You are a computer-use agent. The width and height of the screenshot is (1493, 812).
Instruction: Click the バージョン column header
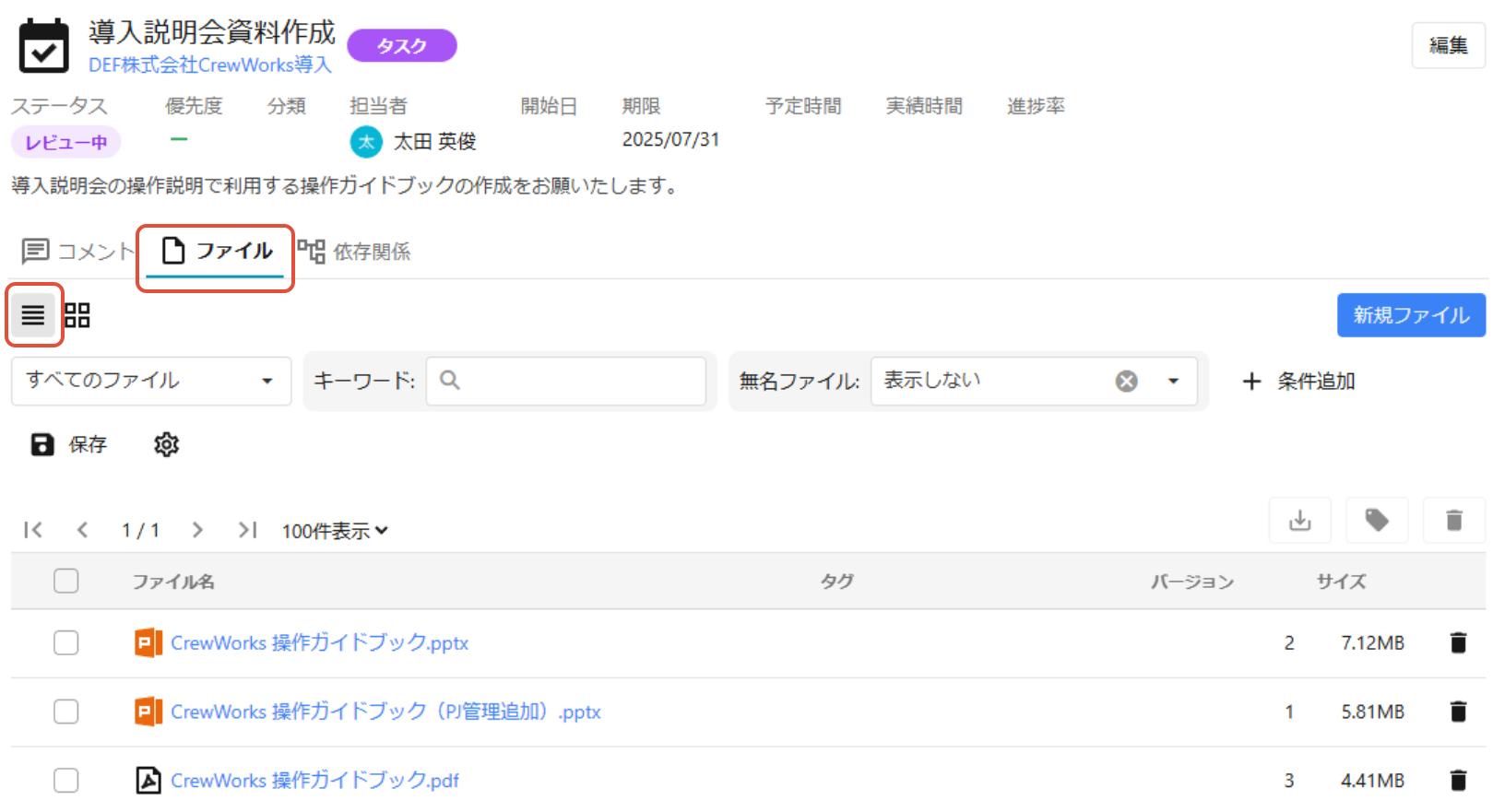pyautogui.click(x=1192, y=582)
